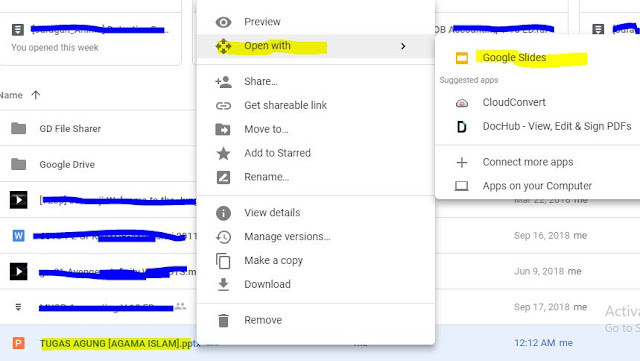Choose DocHub - View, Edit & Sign PDFs
640x361 pixels.
pyautogui.click(x=538, y=127)
